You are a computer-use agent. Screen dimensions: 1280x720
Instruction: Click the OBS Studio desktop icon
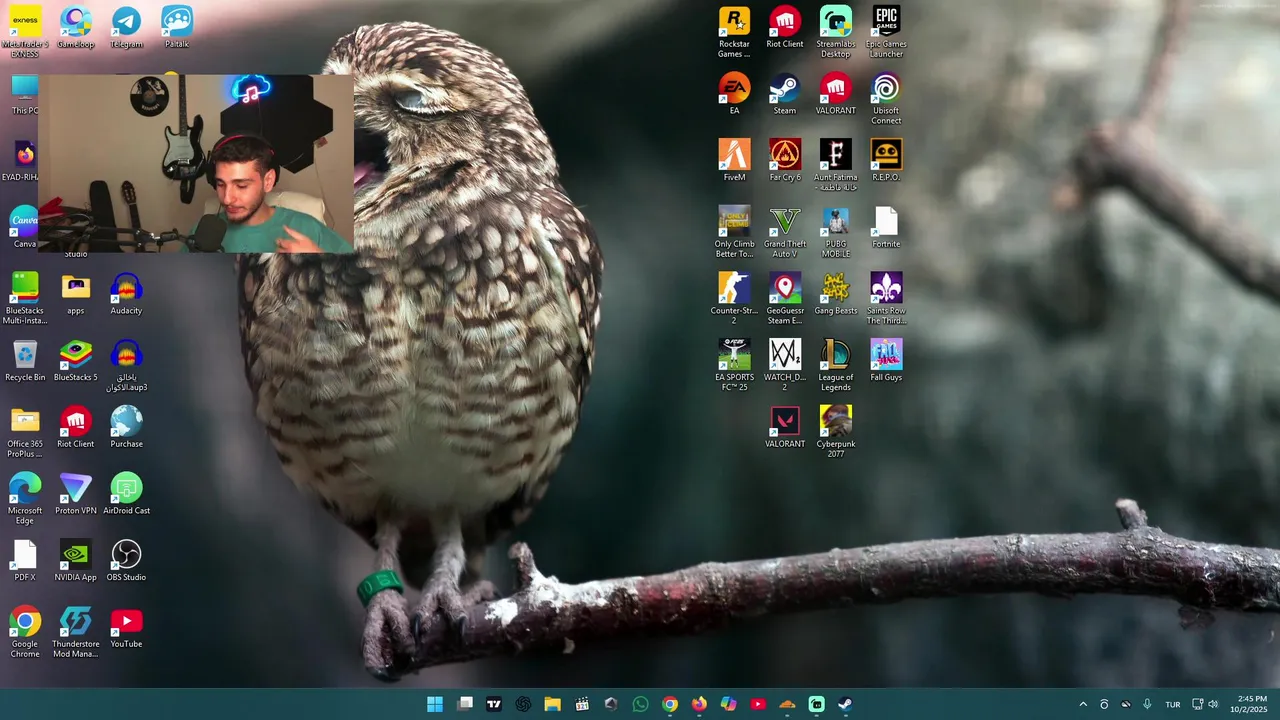126,561
